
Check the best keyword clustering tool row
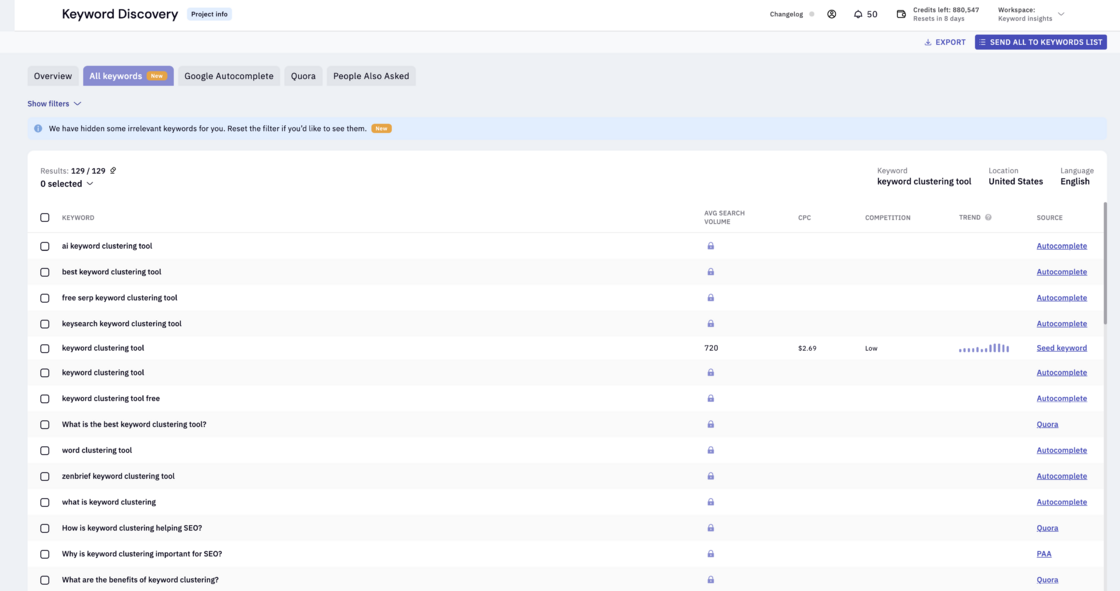[45, 272]
